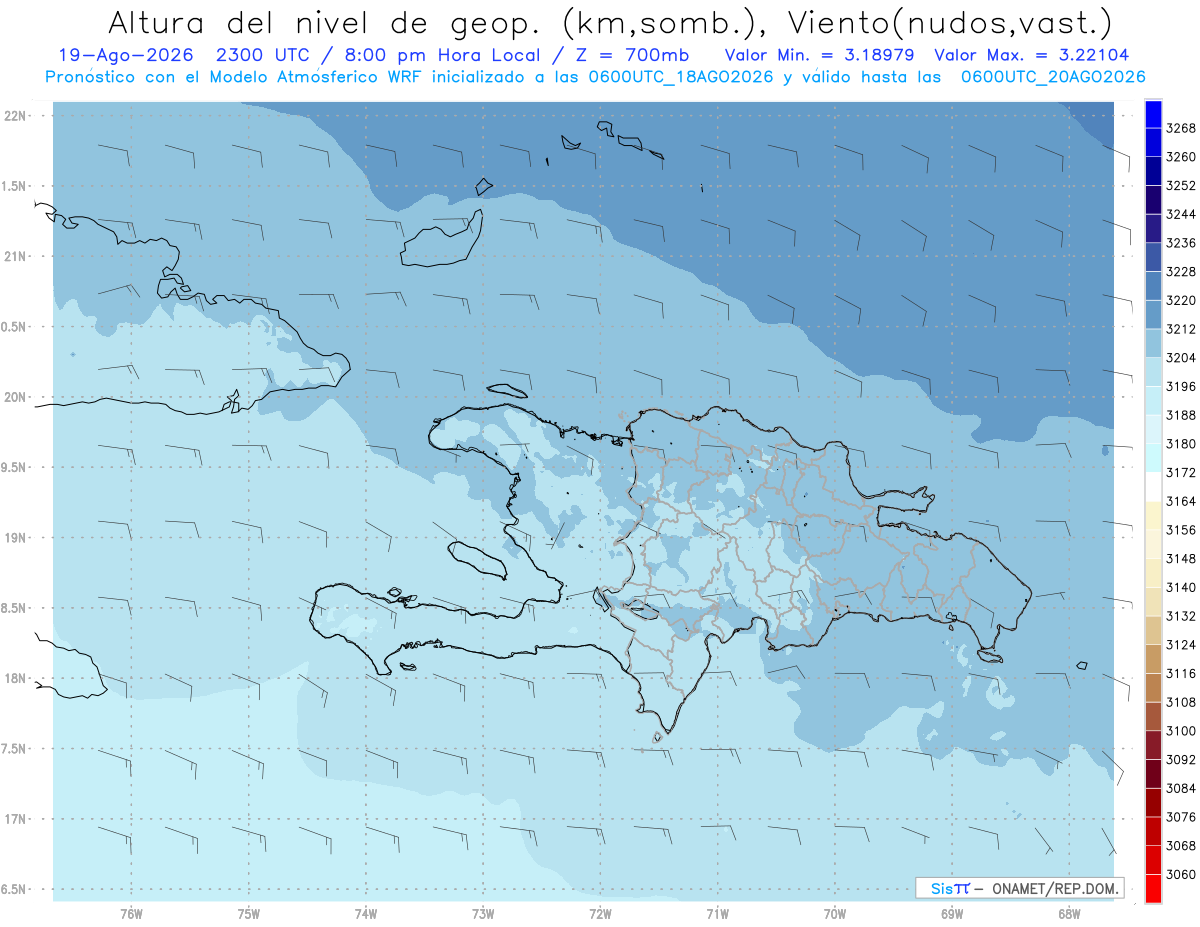Viewport: 1200px width, 927px height.
Task: Click the legend value 3132
Action: pos(1181,616)
